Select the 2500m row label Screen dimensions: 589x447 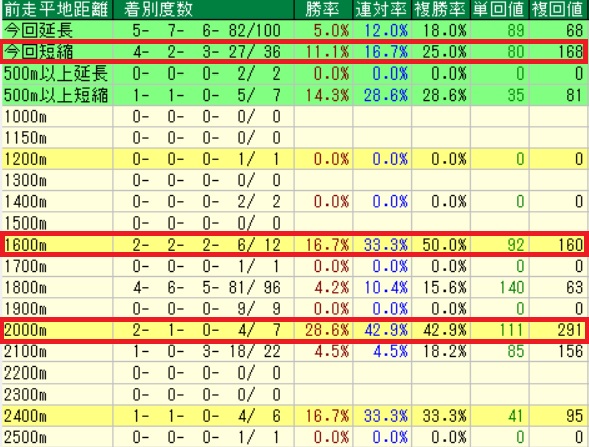point(25,438)
